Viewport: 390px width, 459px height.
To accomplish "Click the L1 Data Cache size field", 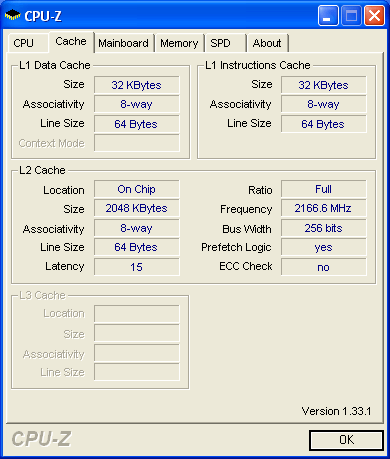I will (x=137, y=85).
